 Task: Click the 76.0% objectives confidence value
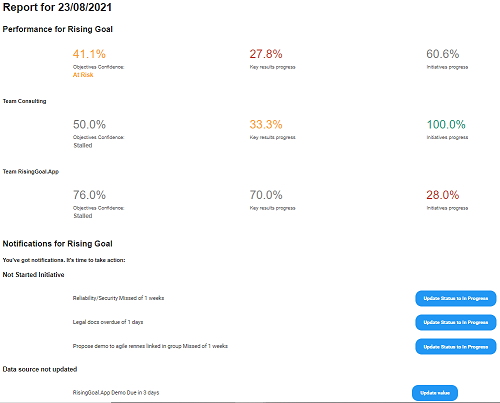[x=89, y=195]
